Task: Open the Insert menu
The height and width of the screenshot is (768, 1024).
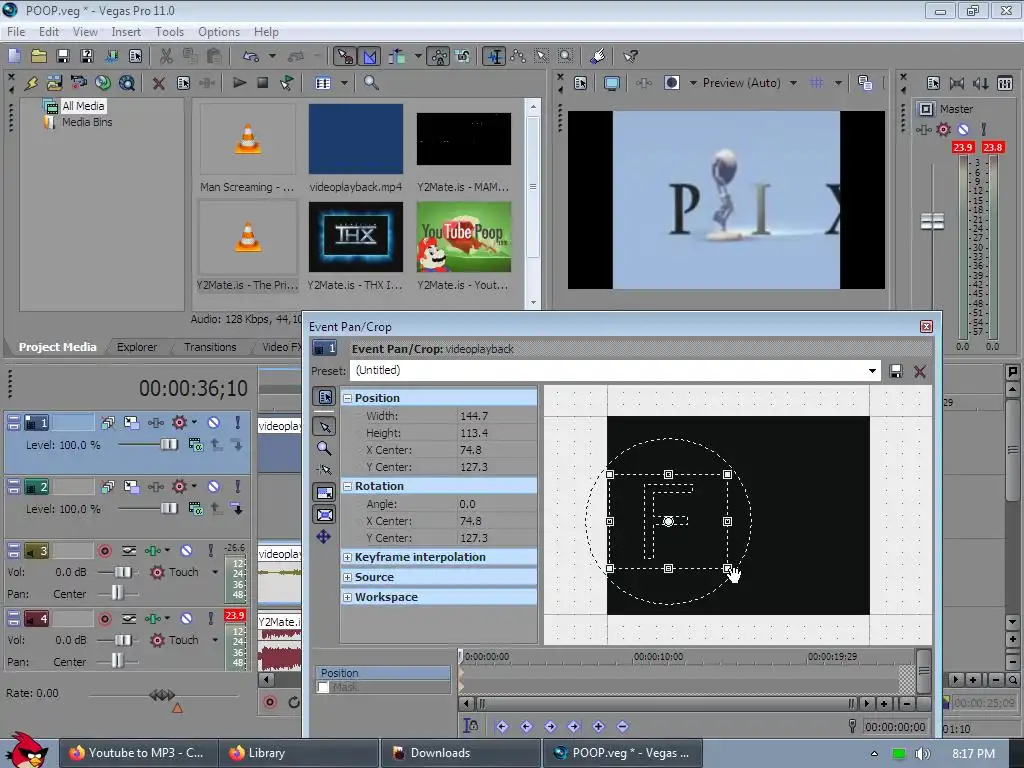Action: point(126,31)
